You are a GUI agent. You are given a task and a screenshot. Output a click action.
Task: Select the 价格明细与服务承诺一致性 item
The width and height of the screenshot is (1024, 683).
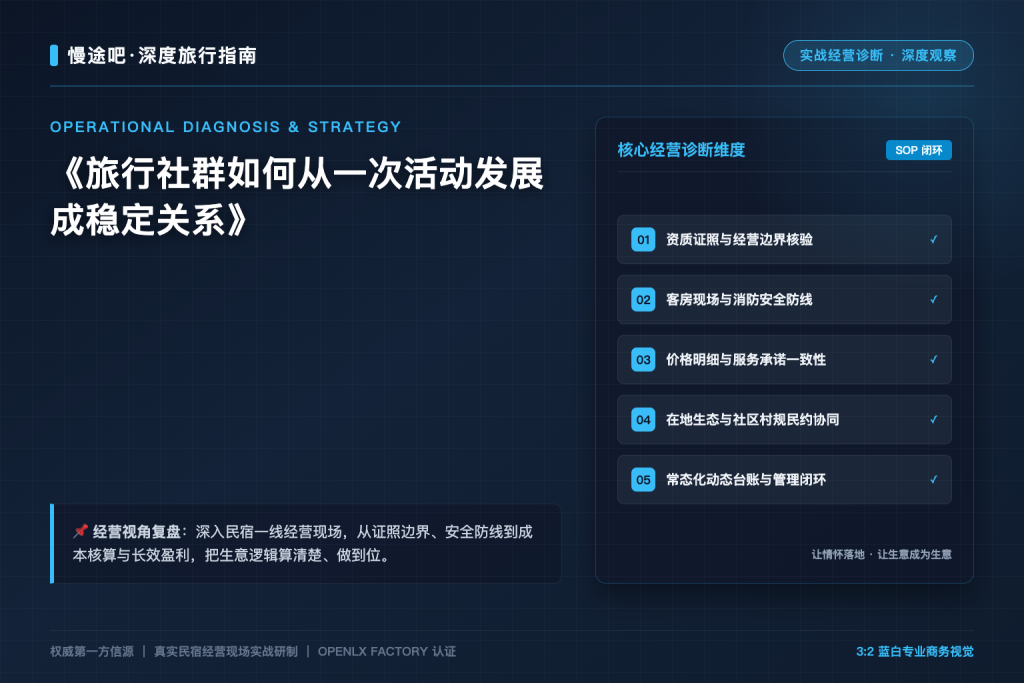coord(784,360)
